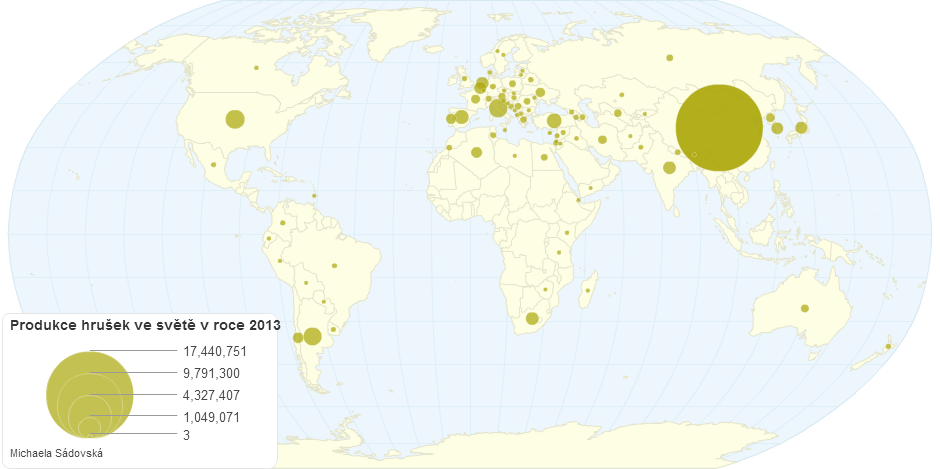Select the bubble in central Australia
This screenshot has height=469, width=940.
click(x=805, y=308)
